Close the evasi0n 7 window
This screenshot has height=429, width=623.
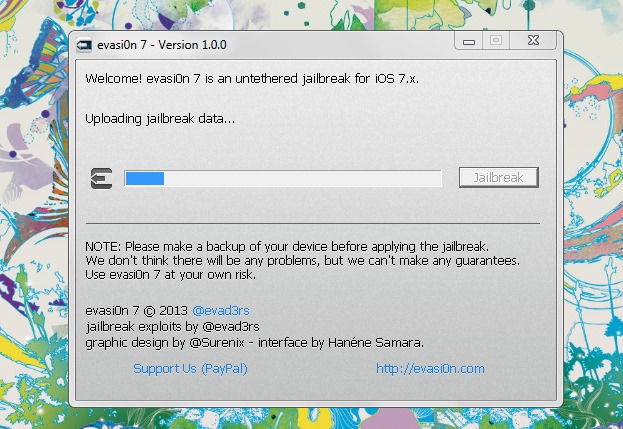(534, 41)
